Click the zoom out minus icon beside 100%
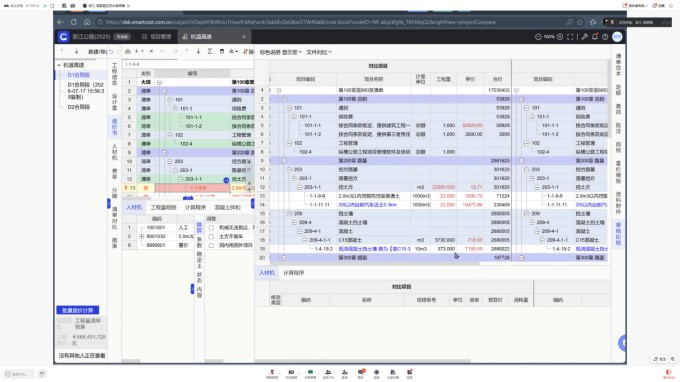This screenshot has width=680, height=382. coord(538,37)
